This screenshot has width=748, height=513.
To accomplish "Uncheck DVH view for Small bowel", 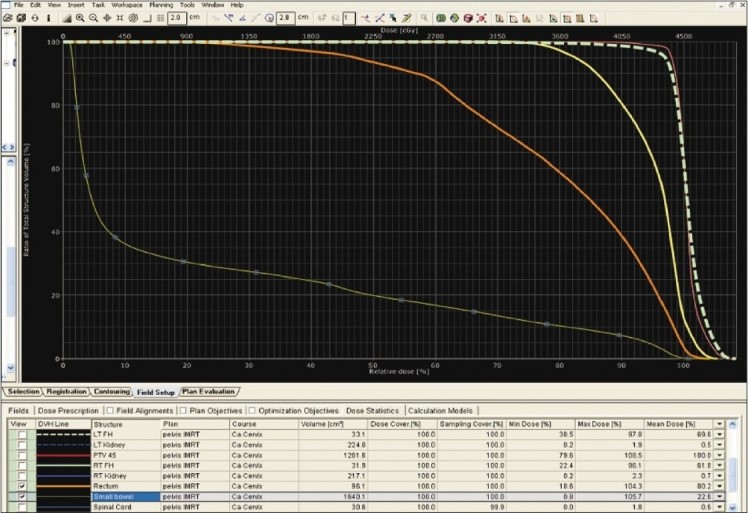I will click(x=22, y=497).
